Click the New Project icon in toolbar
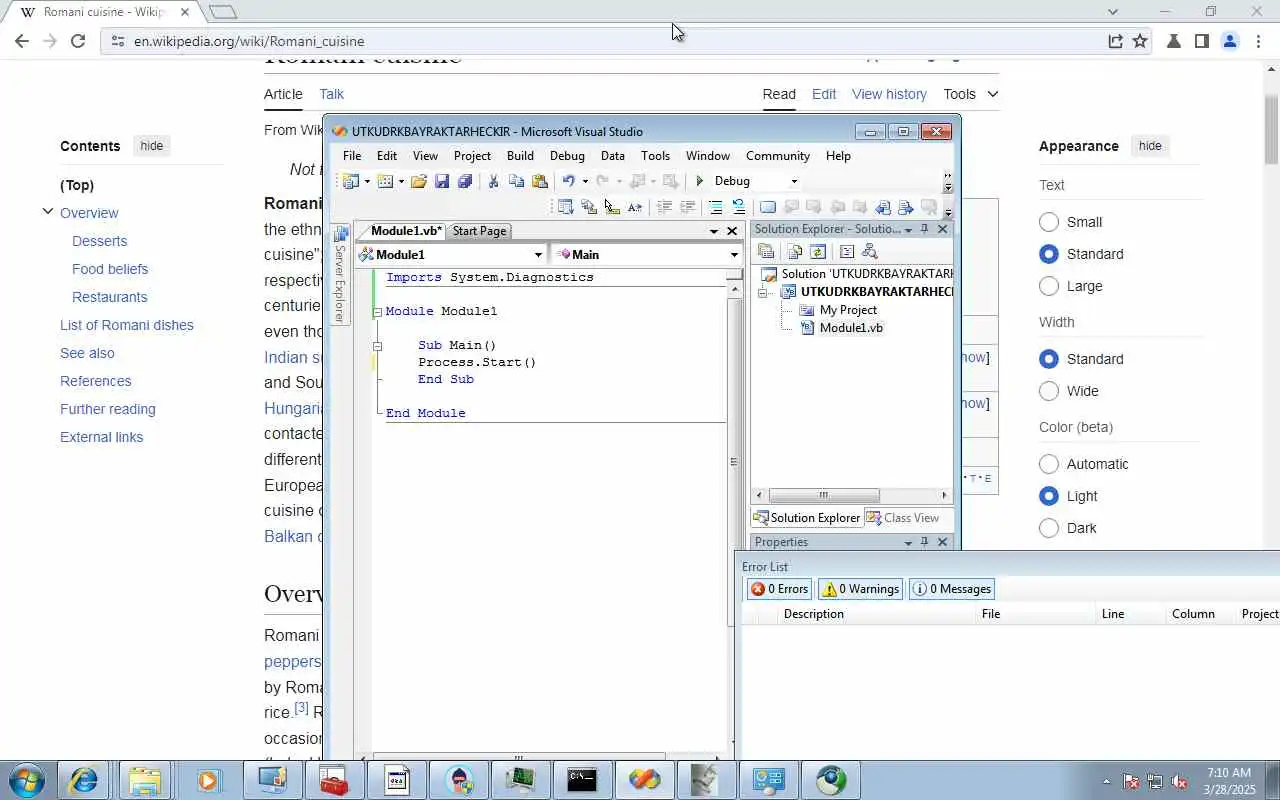Image resolution: width=1280 pixels, height=800 pixels. (x=350, y=181)
